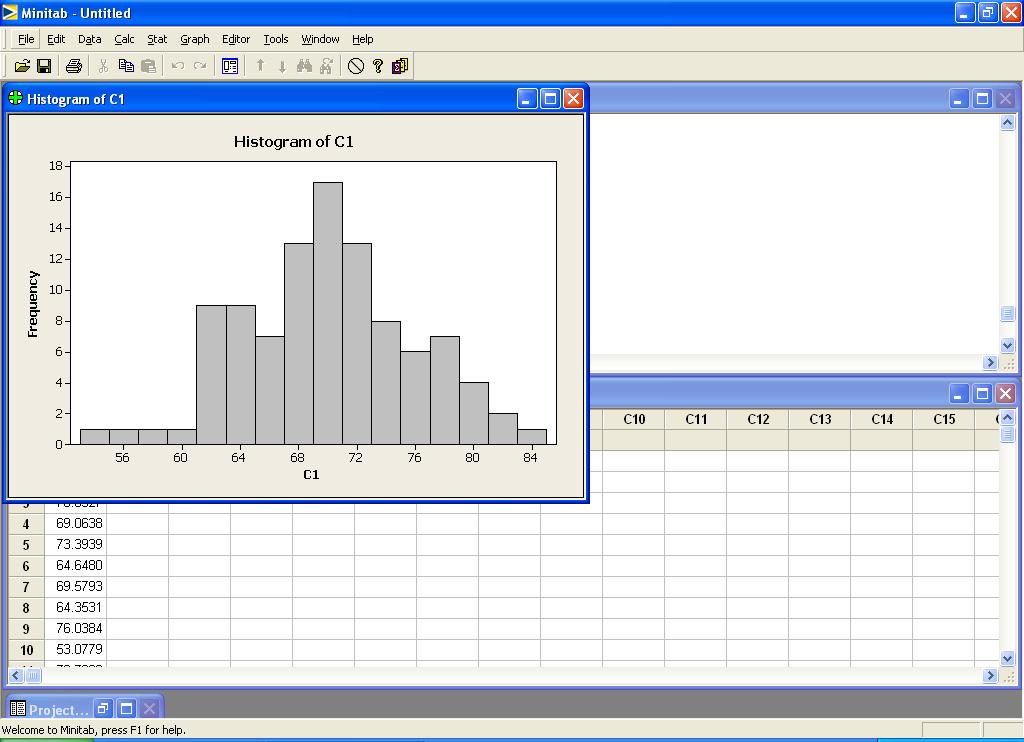Restore the minimized Project Manager window
This screenshot has height=742, width=1024.
tap(104, 709)
